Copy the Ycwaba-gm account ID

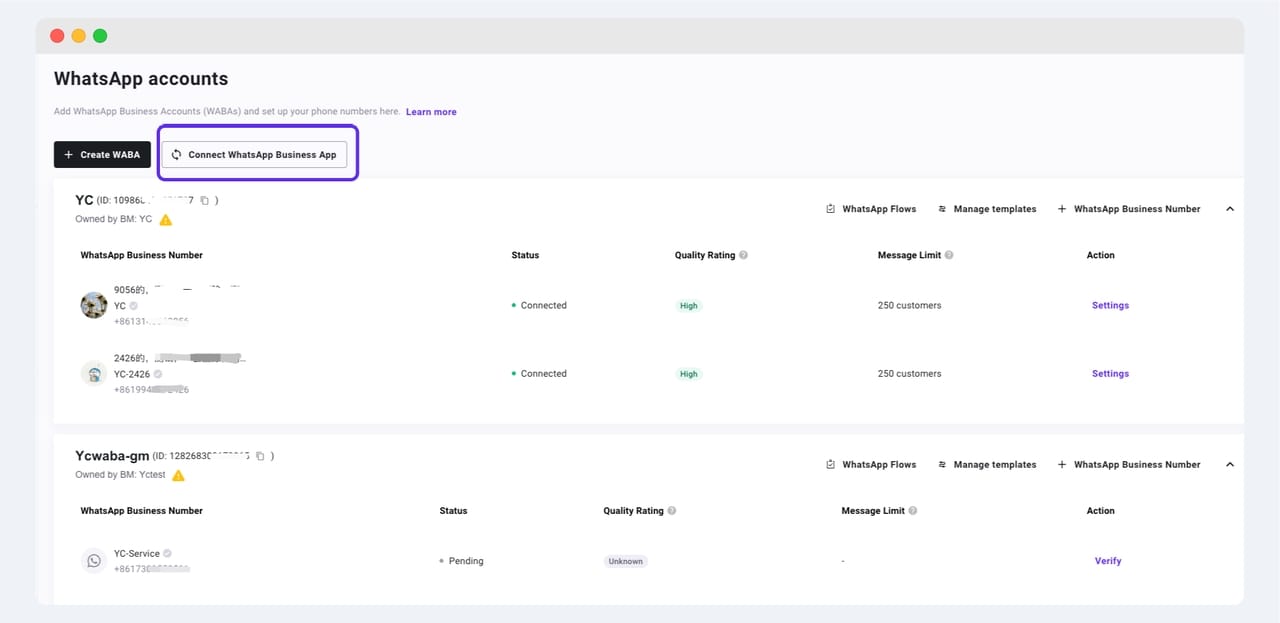tap(260, 456)
